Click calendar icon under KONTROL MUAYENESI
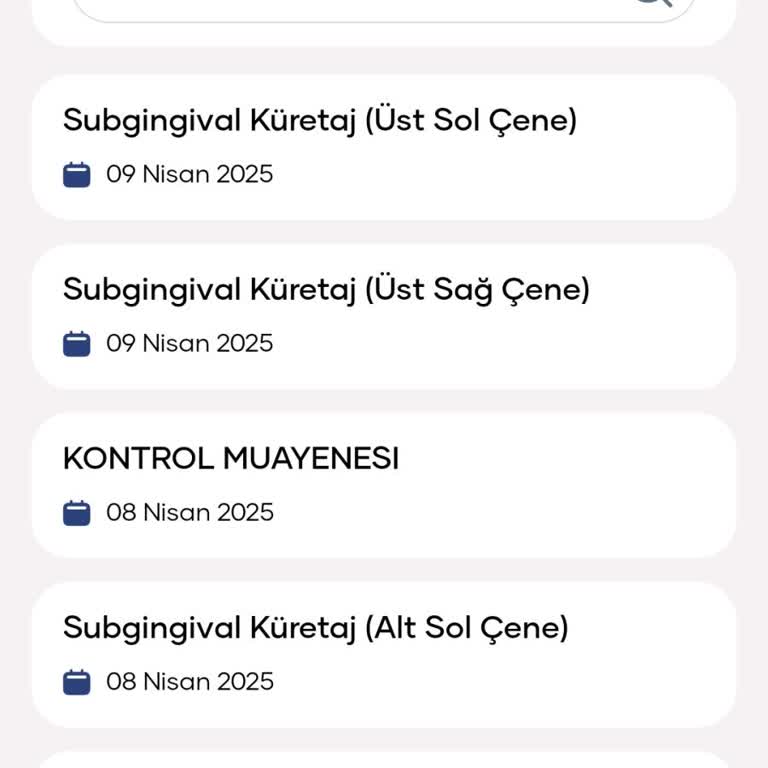The image size is (768, 768). [77, 513]
